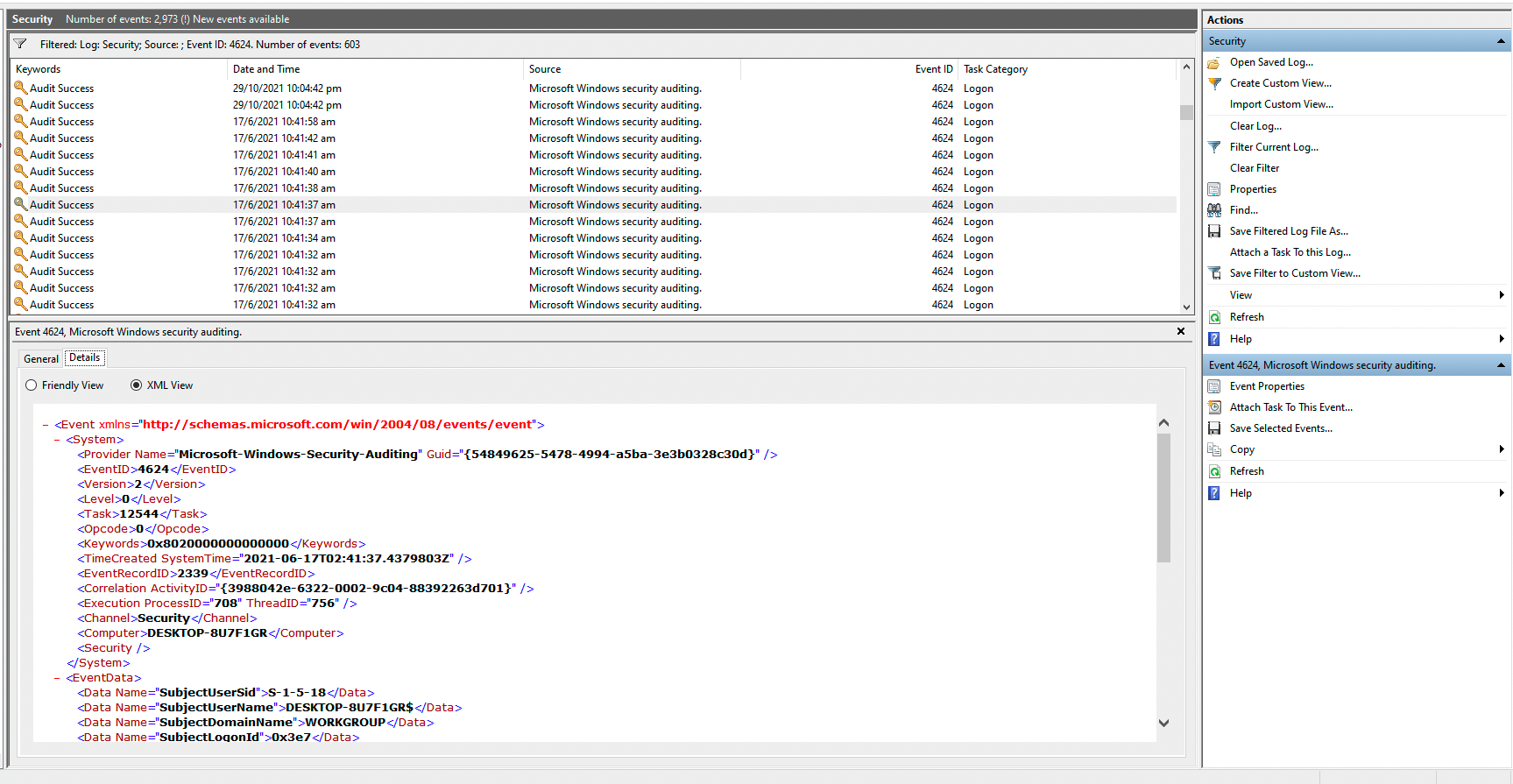Click the filter funnel icon in the filter bar
The image size is (1513, 784).
(x=20, y=44)
